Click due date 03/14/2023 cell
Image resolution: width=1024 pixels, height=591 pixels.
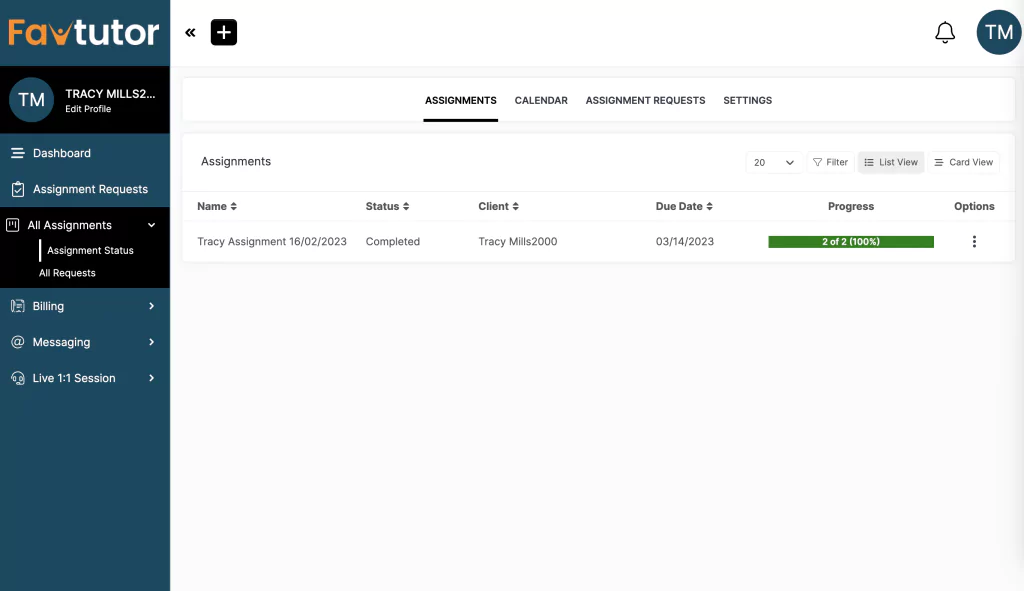(x=684, y=242)
